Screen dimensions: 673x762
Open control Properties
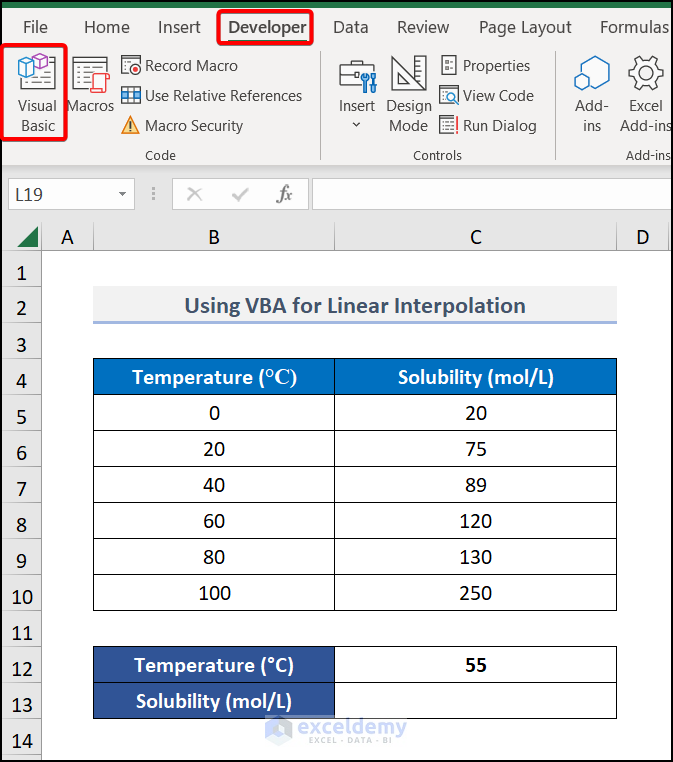click(x=486, y=66)
